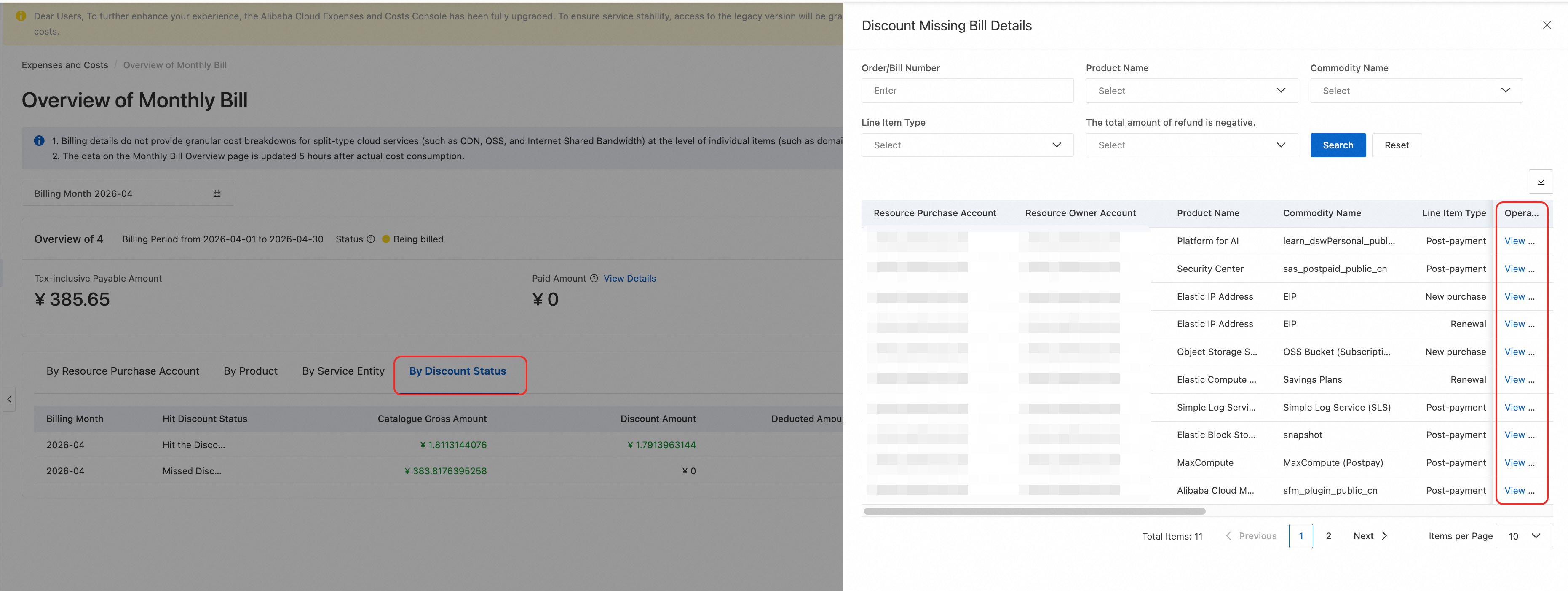
Task: Click the download bill details icon
Action: [1540, 182]
